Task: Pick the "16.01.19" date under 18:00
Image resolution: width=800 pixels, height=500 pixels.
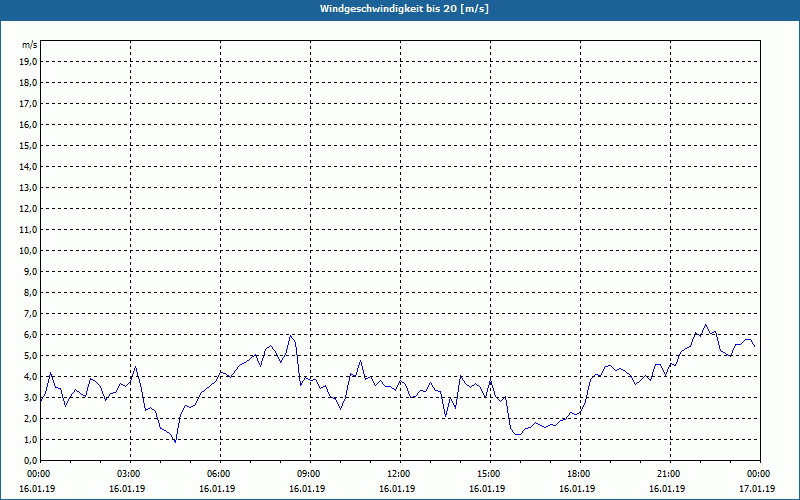Action: click(x=577, y=489)
